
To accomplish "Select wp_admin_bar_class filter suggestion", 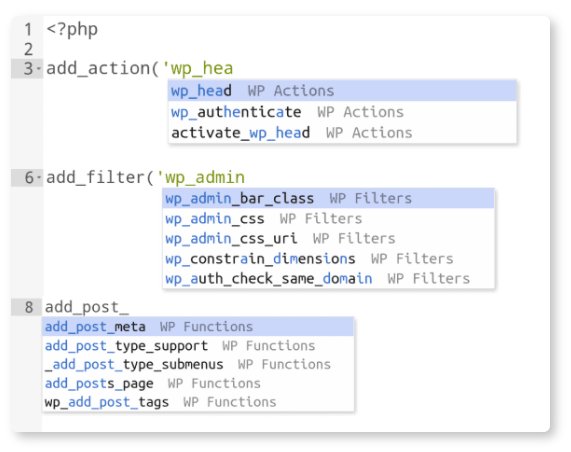I will pyautogui.click(x=328, y=199).
